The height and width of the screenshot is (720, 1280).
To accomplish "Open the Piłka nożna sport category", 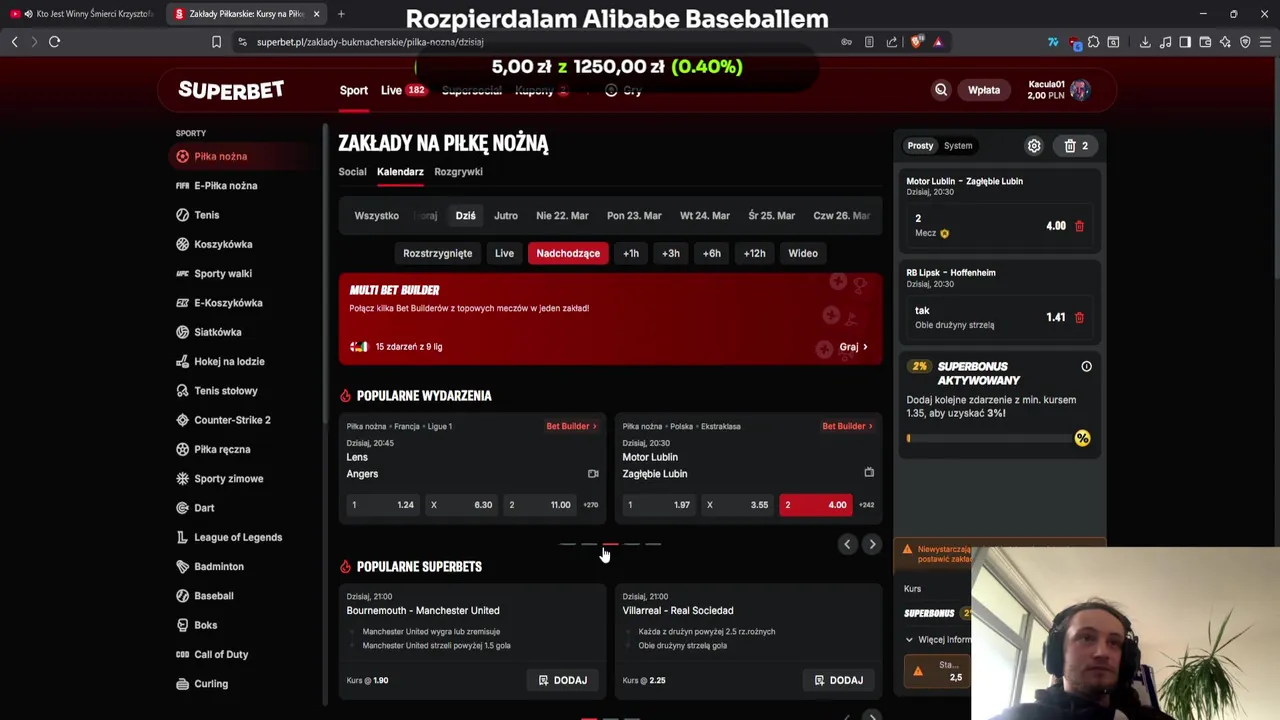I will [244, 156].
